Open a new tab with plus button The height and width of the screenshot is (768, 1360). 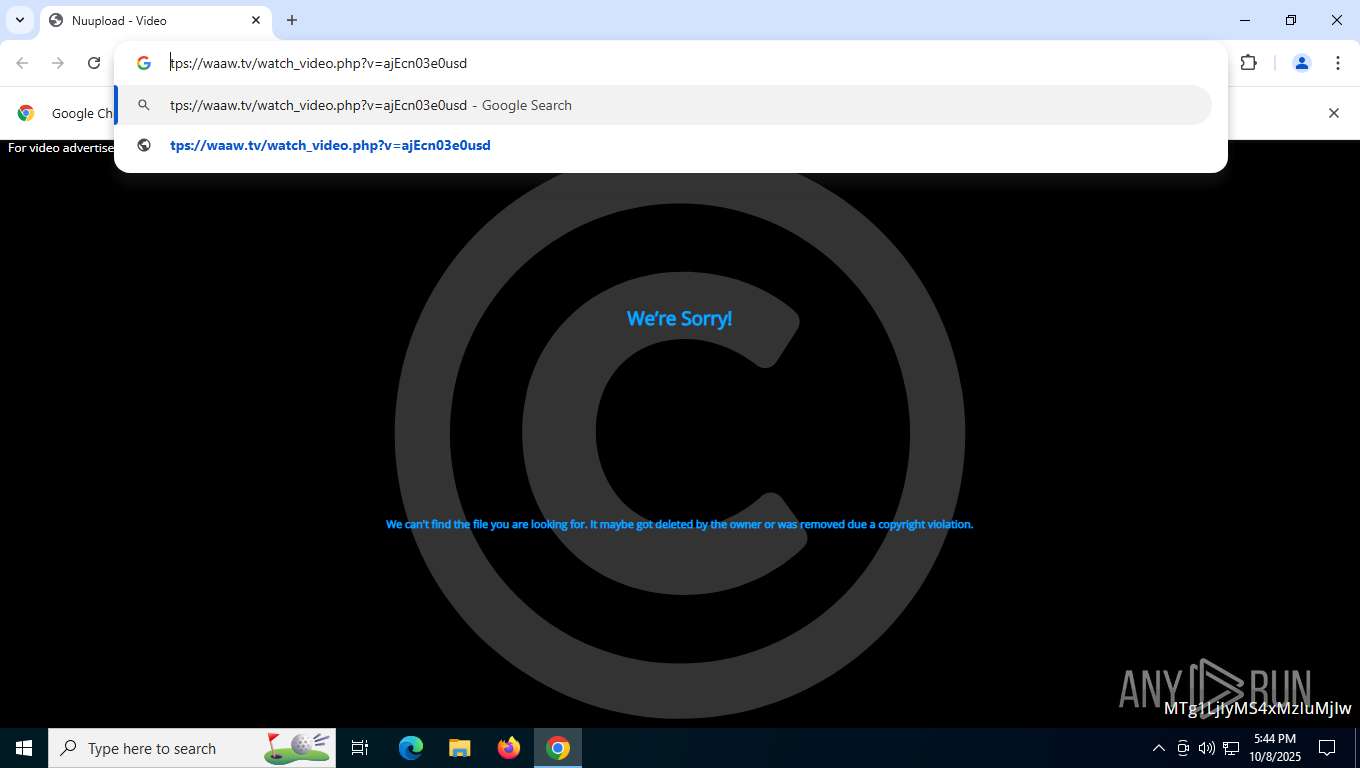292,20
